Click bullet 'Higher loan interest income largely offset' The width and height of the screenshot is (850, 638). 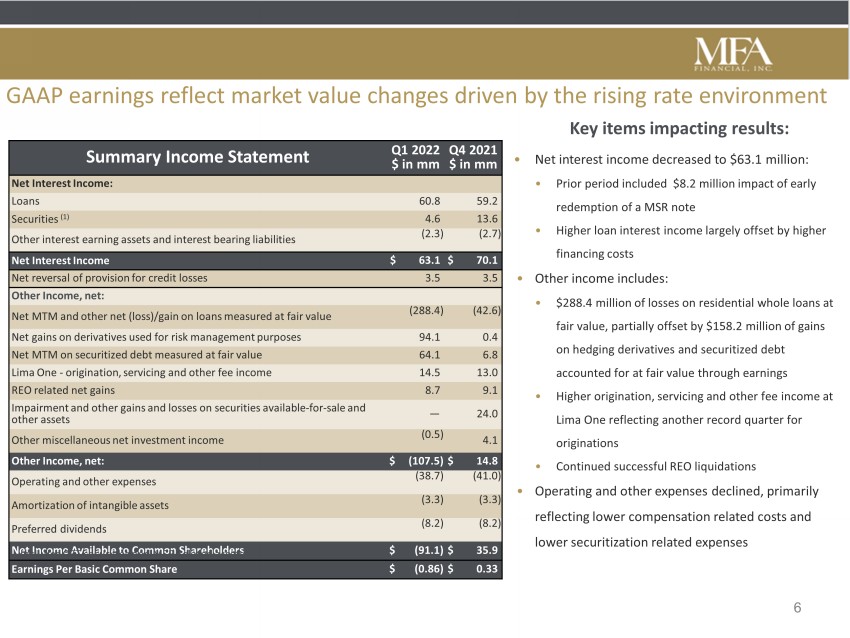point(691,242)
